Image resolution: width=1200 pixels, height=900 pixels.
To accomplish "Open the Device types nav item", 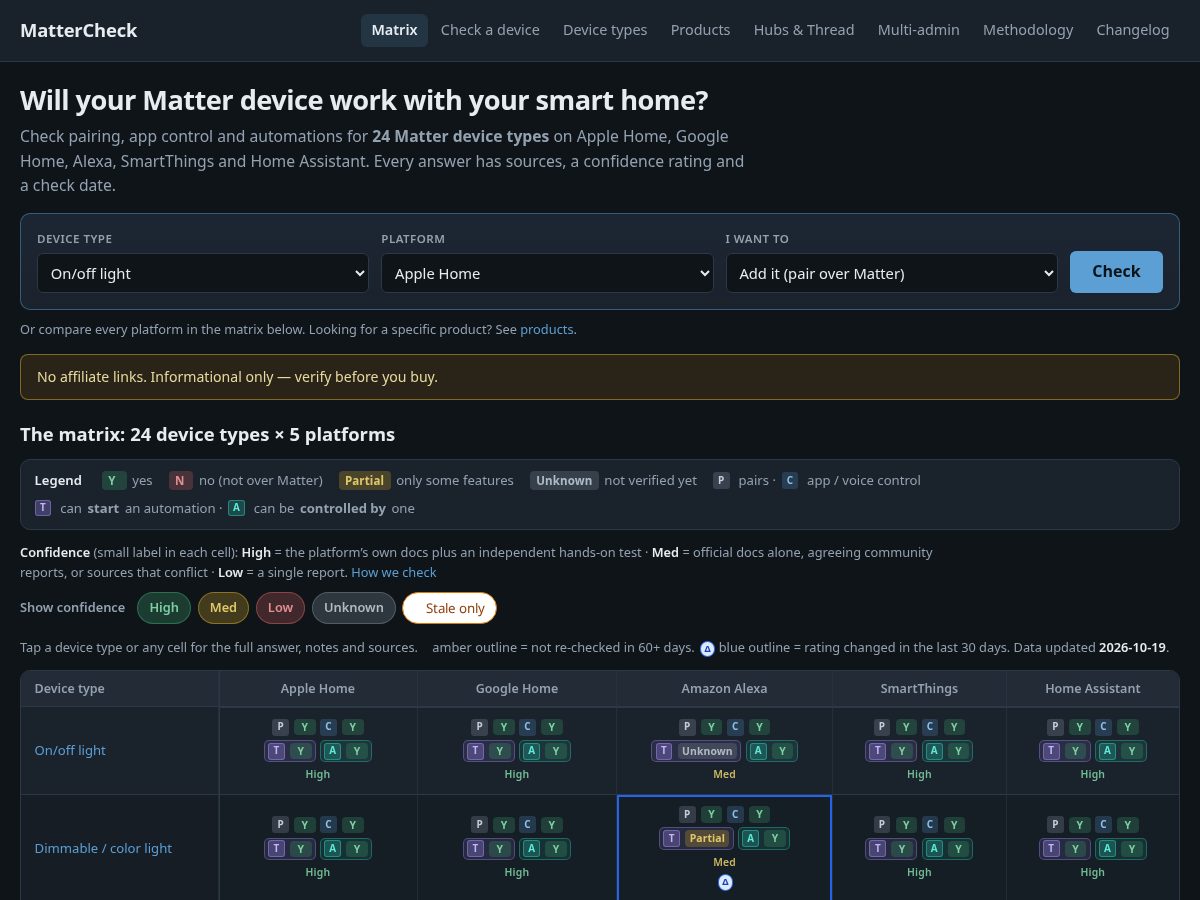I will coord(605,30).
